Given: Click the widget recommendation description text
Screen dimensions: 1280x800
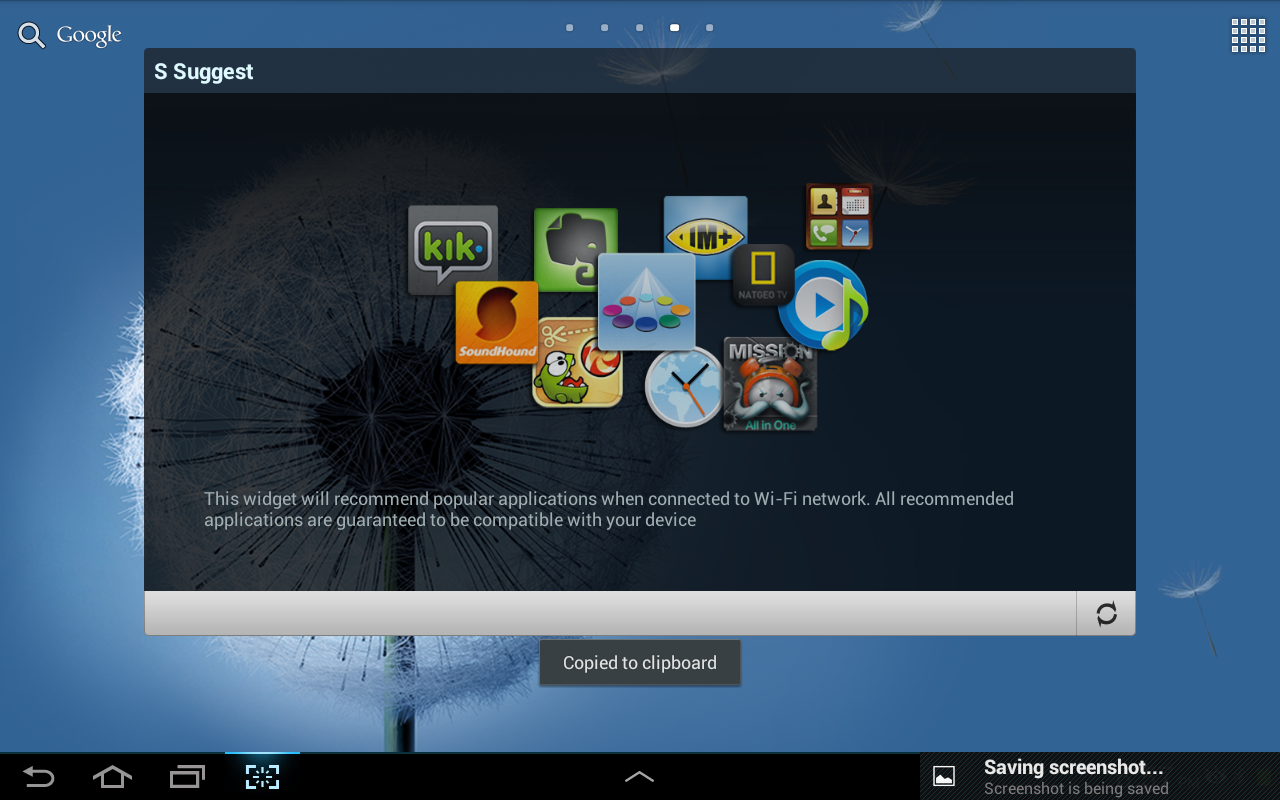Looking at the screenshot, I should pos(609,509).
